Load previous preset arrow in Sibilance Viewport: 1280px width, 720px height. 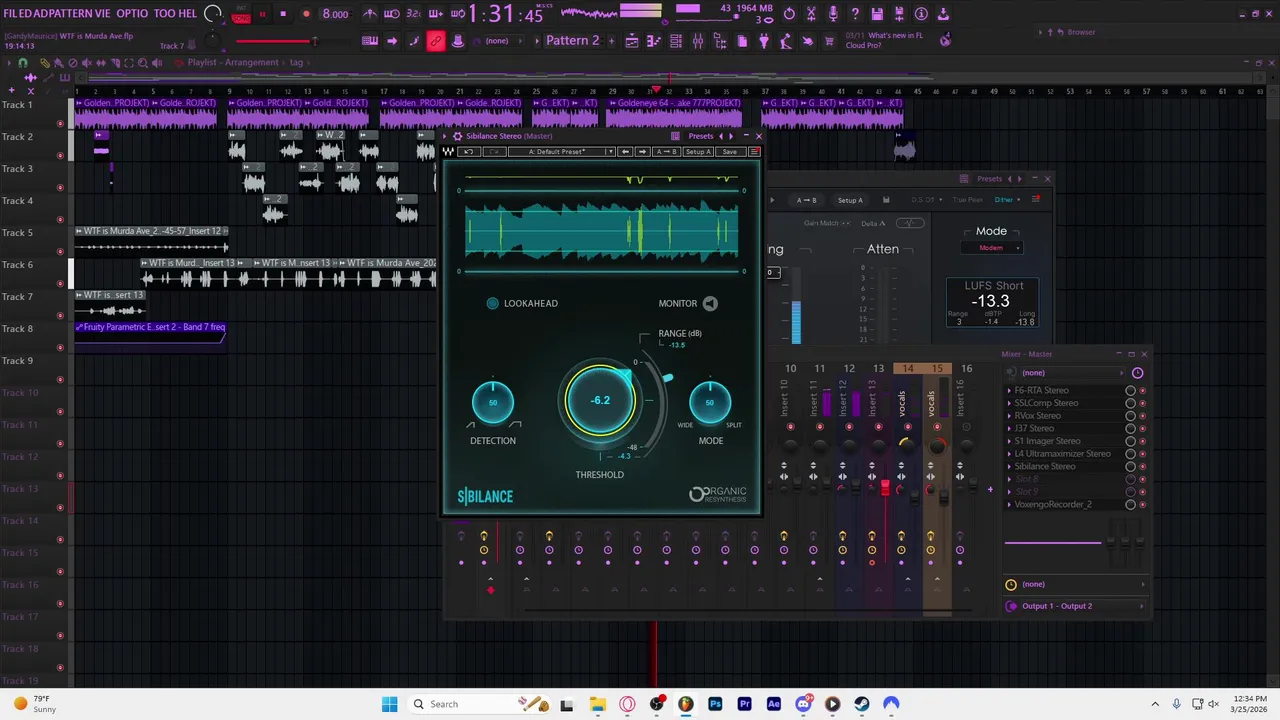[x=625, y=152]
